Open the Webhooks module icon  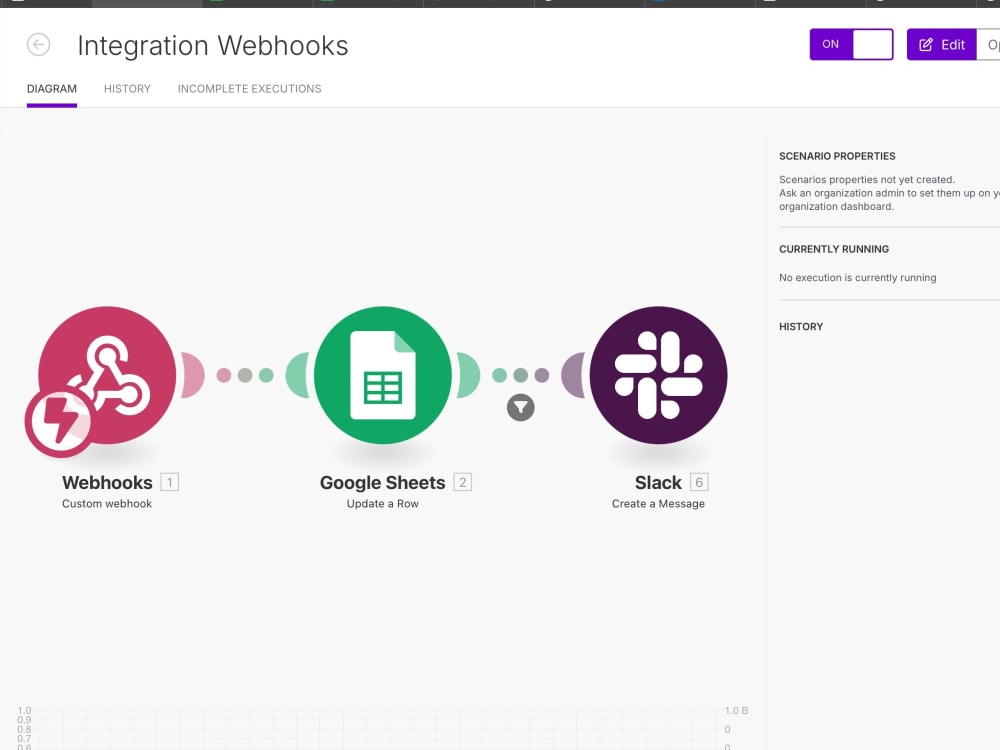107,375
